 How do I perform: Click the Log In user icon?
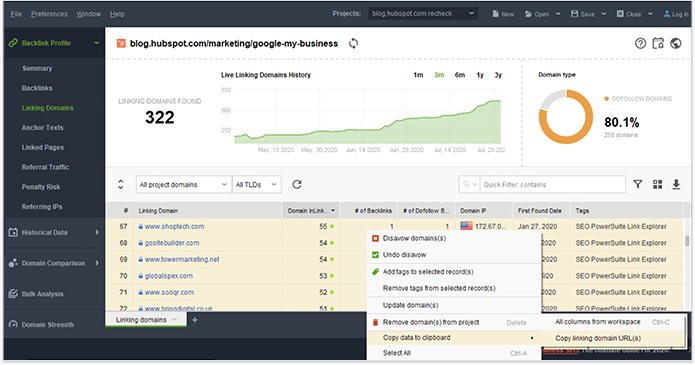click(x=667, y=14)
